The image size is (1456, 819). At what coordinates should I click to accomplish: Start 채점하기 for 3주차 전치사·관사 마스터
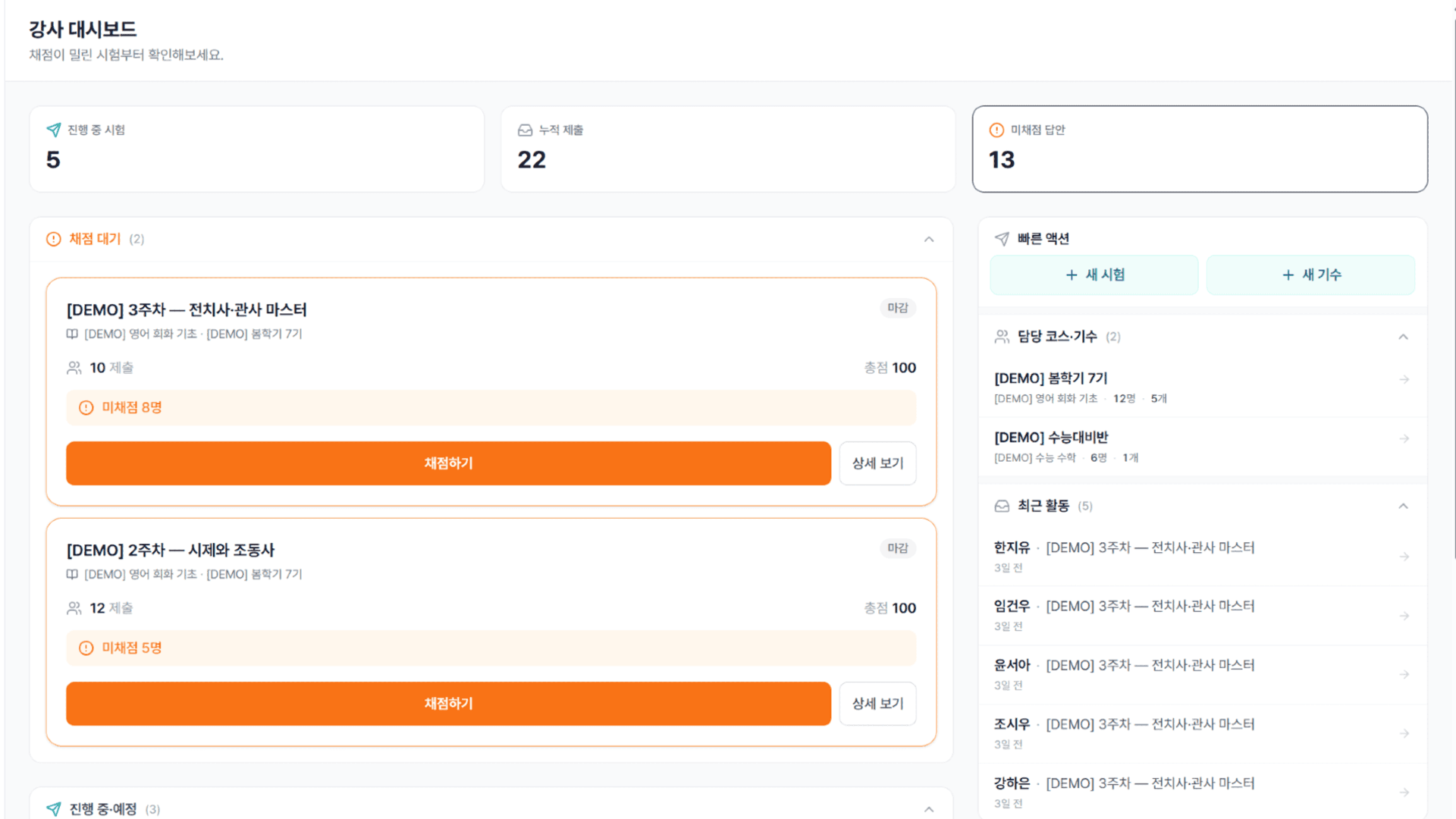pos(448,463)
